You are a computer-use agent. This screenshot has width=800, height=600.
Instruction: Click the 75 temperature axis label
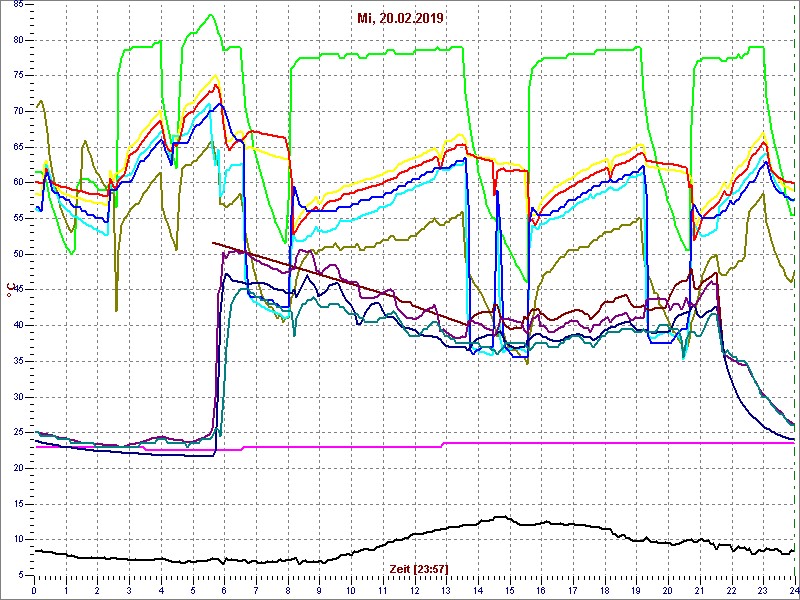pyautogui.click(x=18, y=76)
